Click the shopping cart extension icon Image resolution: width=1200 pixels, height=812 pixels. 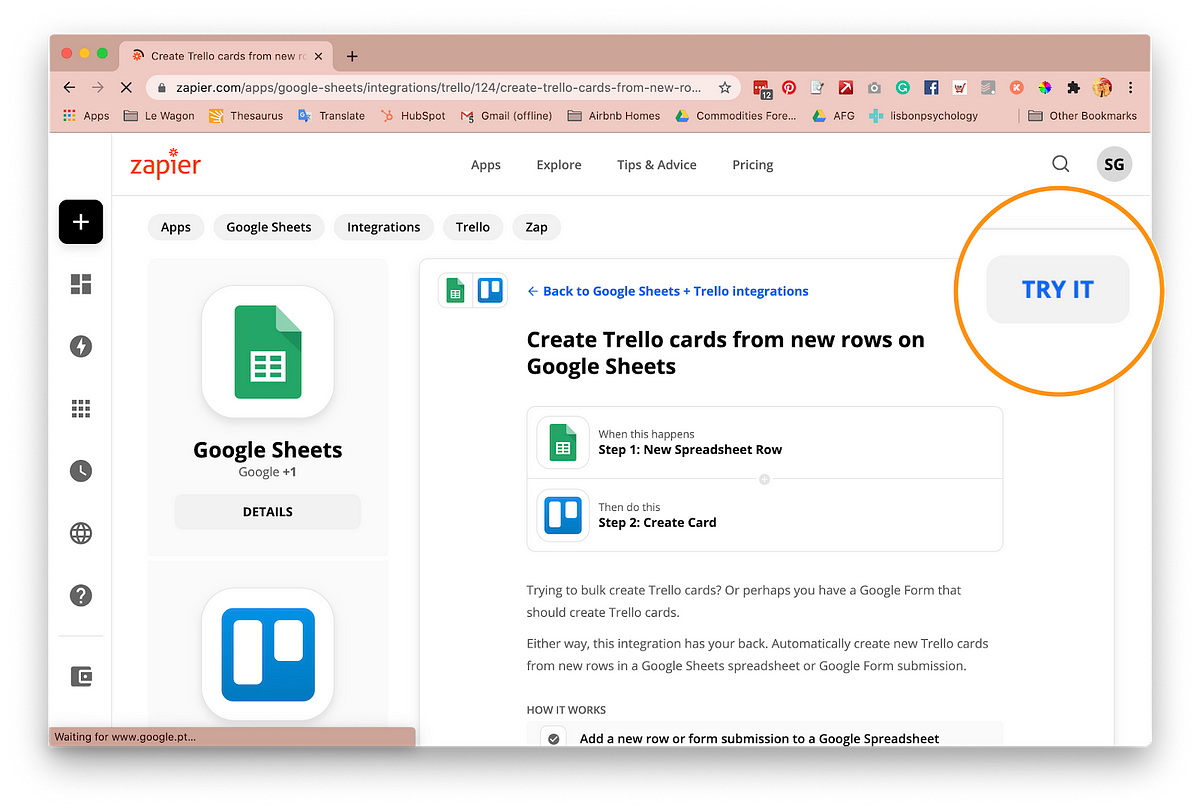959,87
